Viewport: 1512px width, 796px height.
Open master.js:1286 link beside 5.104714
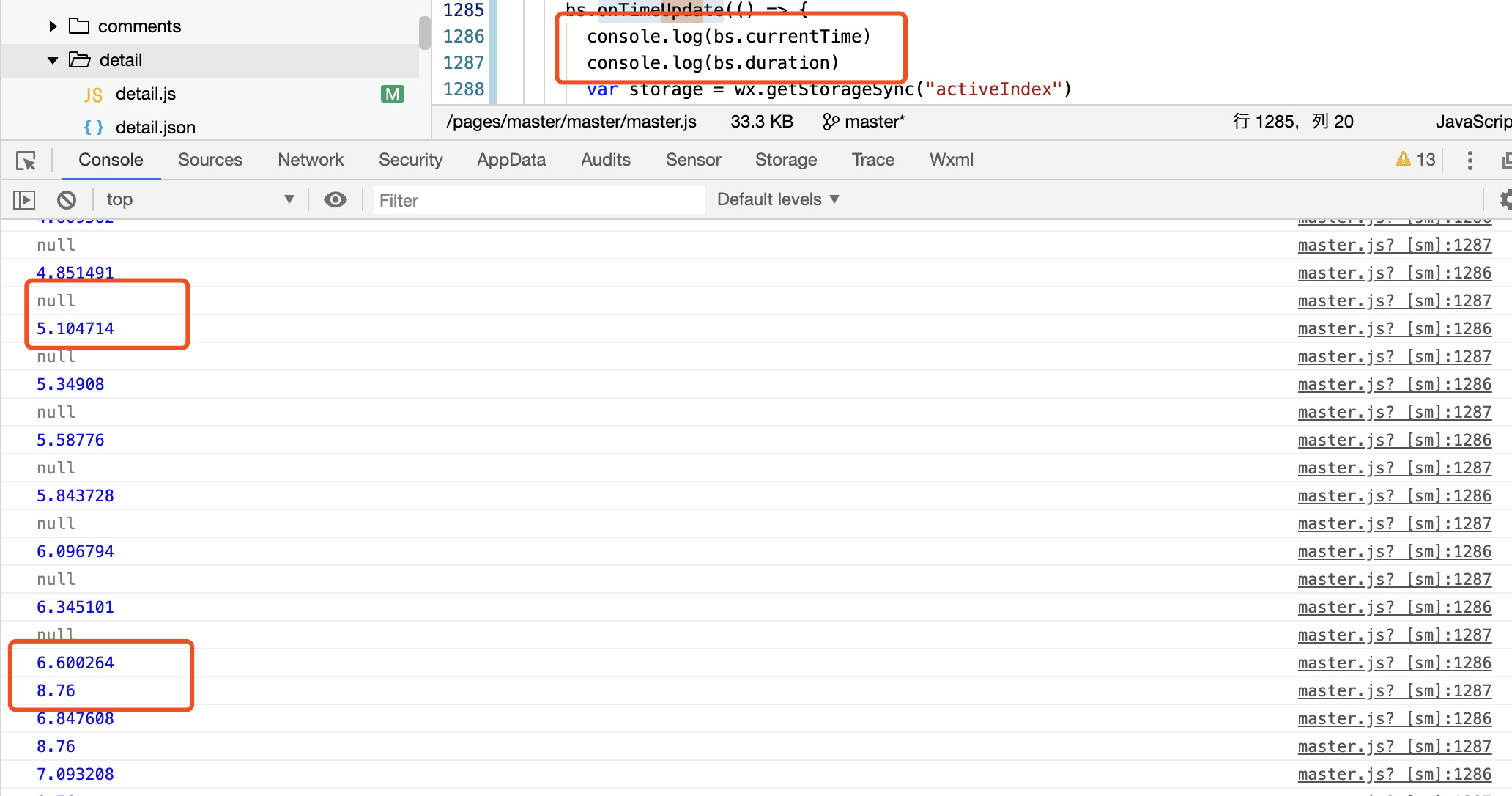click(x=1394, y=328)
